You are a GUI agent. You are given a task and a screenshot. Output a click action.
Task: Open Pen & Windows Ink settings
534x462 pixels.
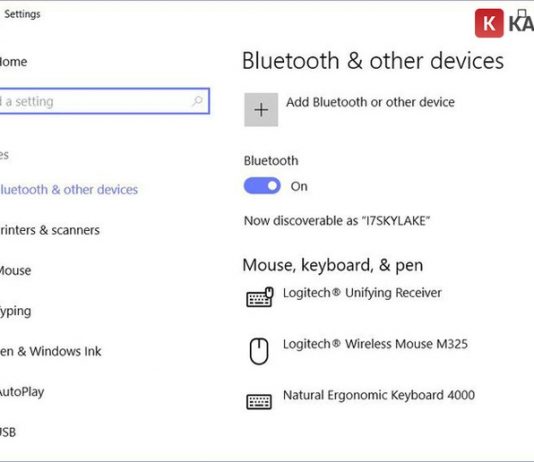(x=50, y=351)
